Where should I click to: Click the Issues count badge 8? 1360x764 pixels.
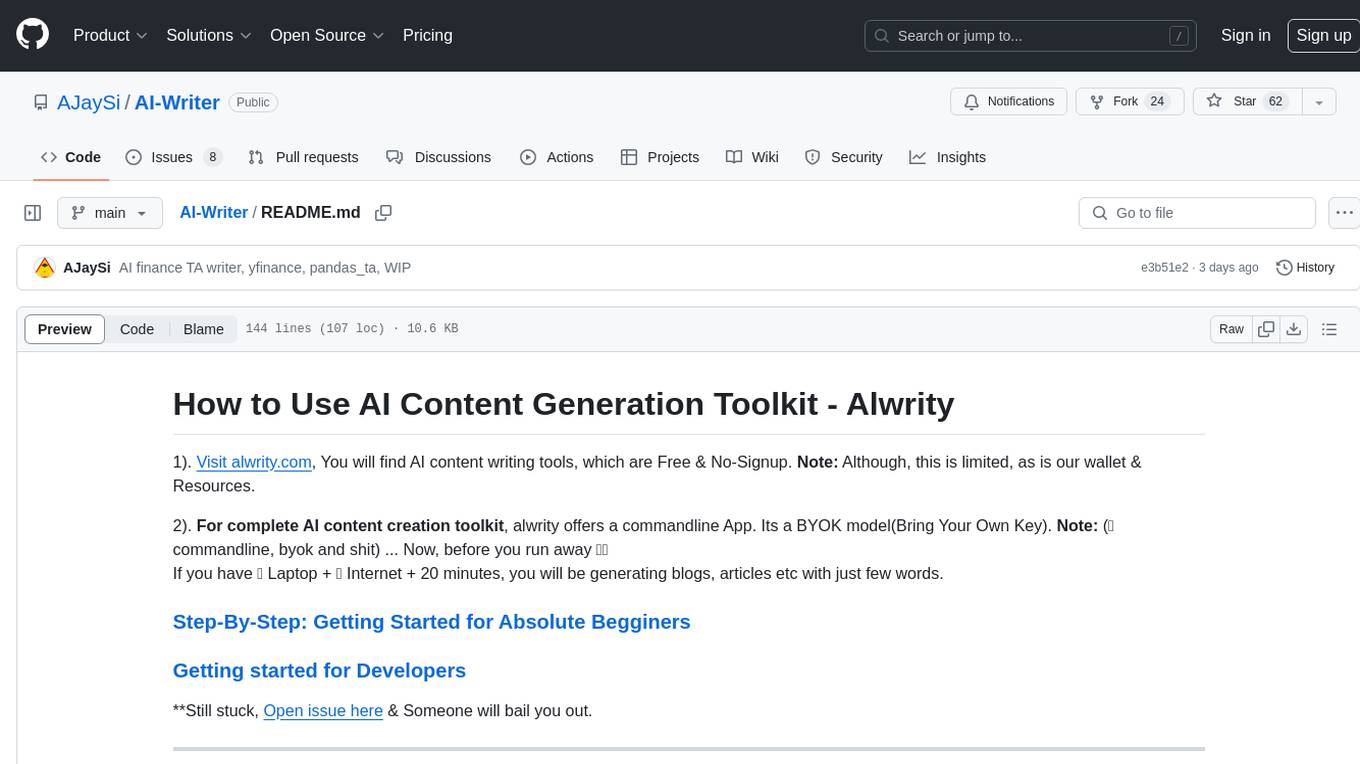212,157
